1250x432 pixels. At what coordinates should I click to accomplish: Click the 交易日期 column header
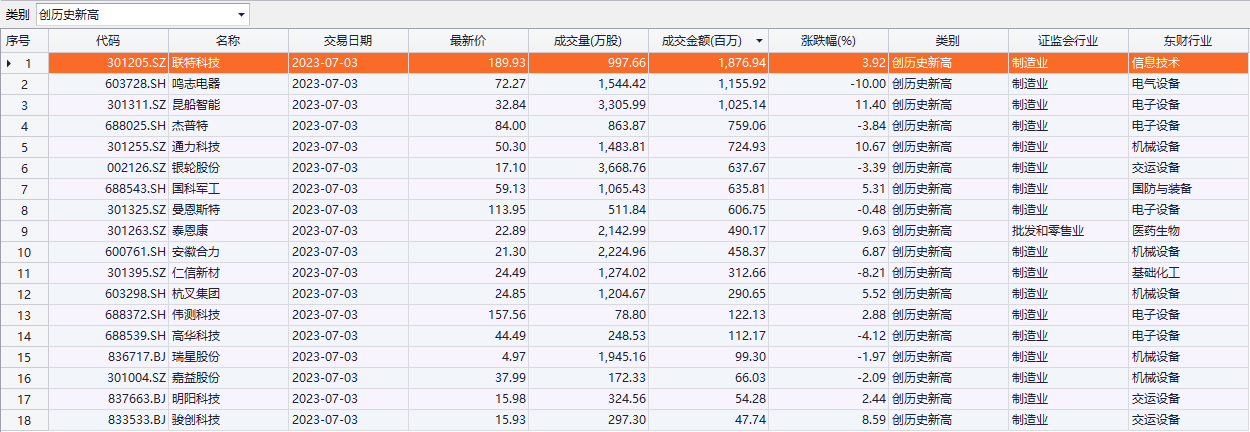point(348,41)
